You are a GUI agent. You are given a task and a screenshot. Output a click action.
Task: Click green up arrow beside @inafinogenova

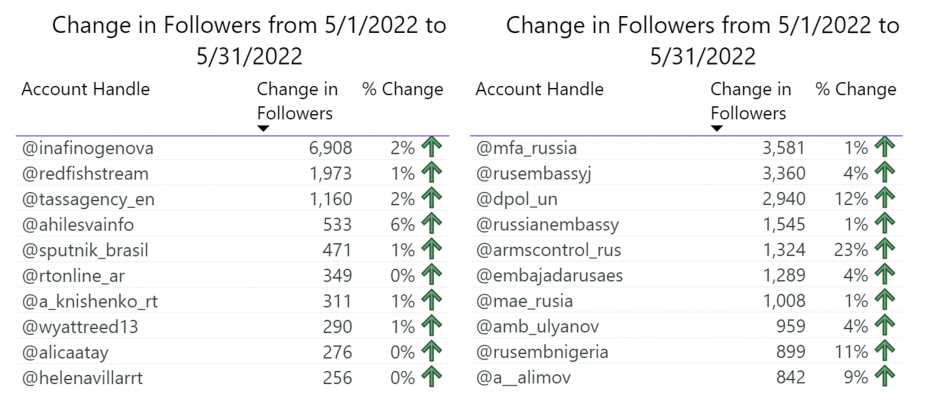[x=431, y=148]
